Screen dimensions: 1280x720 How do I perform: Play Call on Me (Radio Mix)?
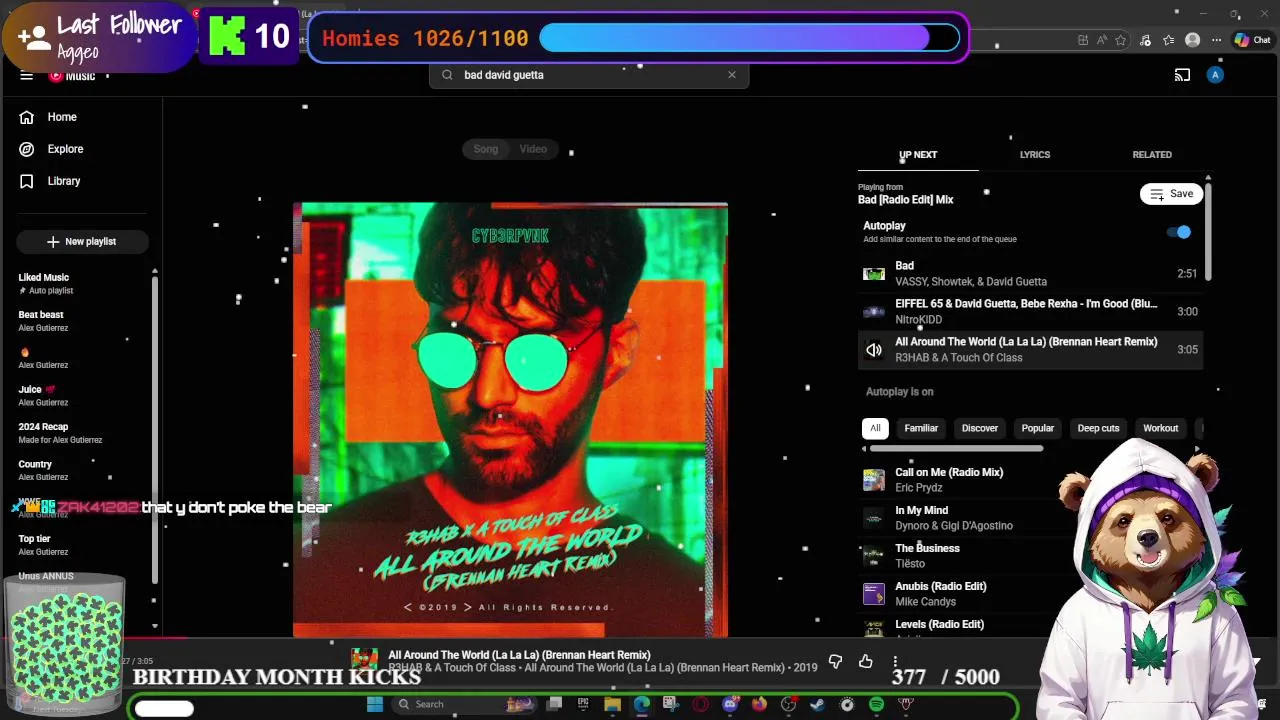pos(1030,480)
